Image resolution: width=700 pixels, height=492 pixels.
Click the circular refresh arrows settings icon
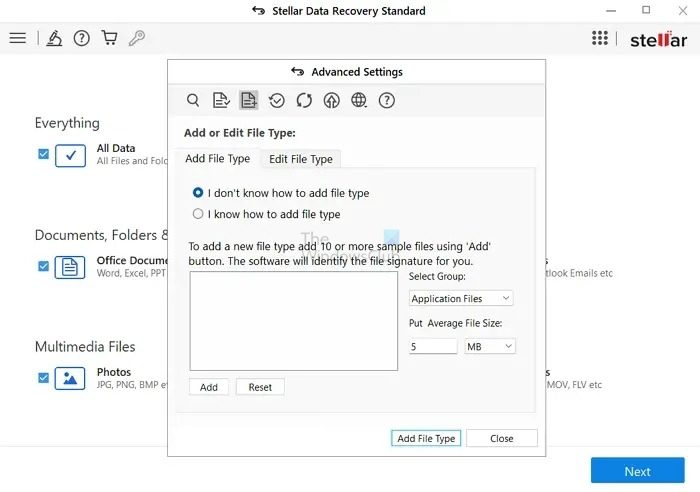(304, 100)
